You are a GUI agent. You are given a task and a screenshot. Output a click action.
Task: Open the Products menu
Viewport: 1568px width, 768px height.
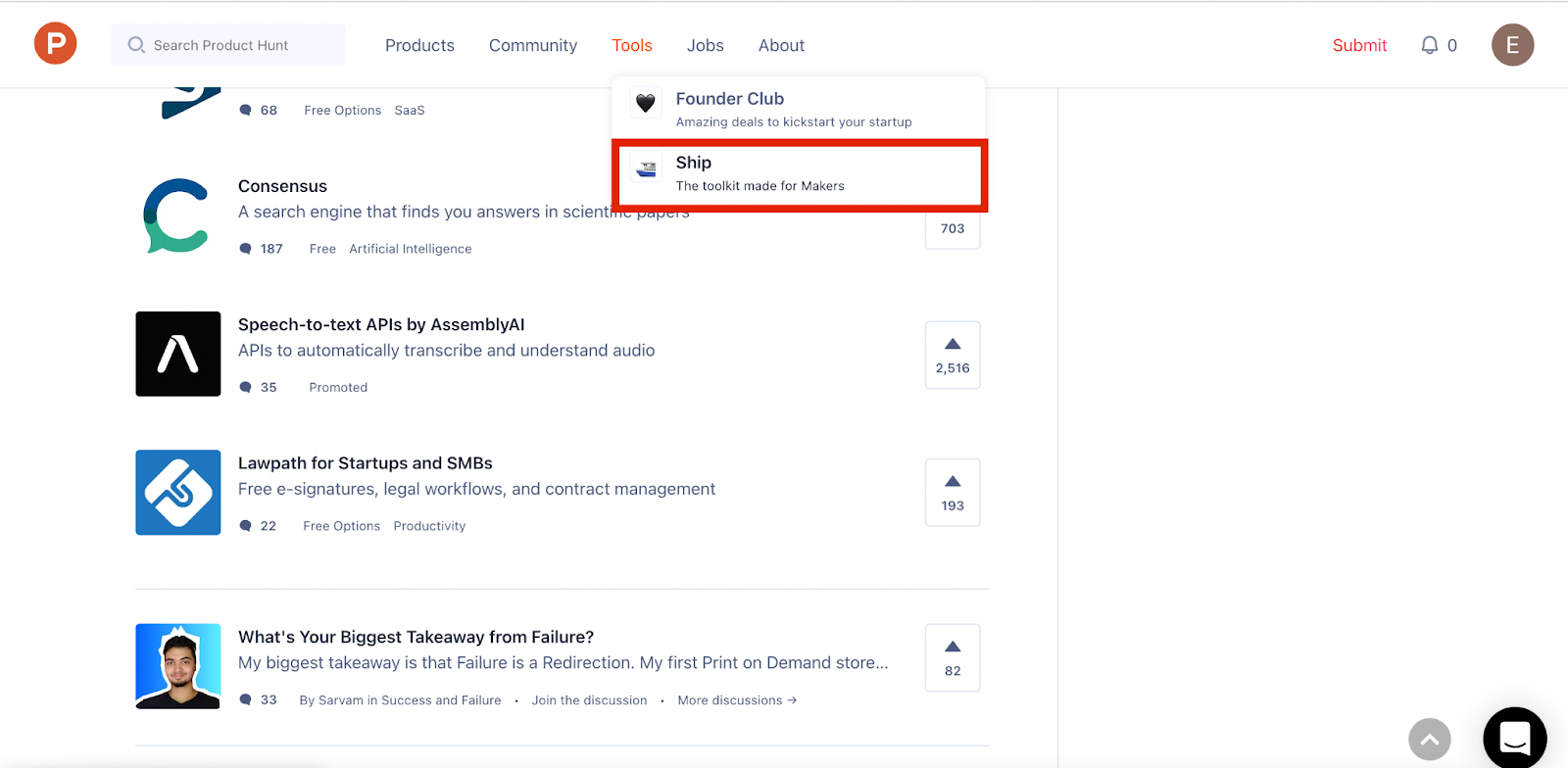coord(419,45)
